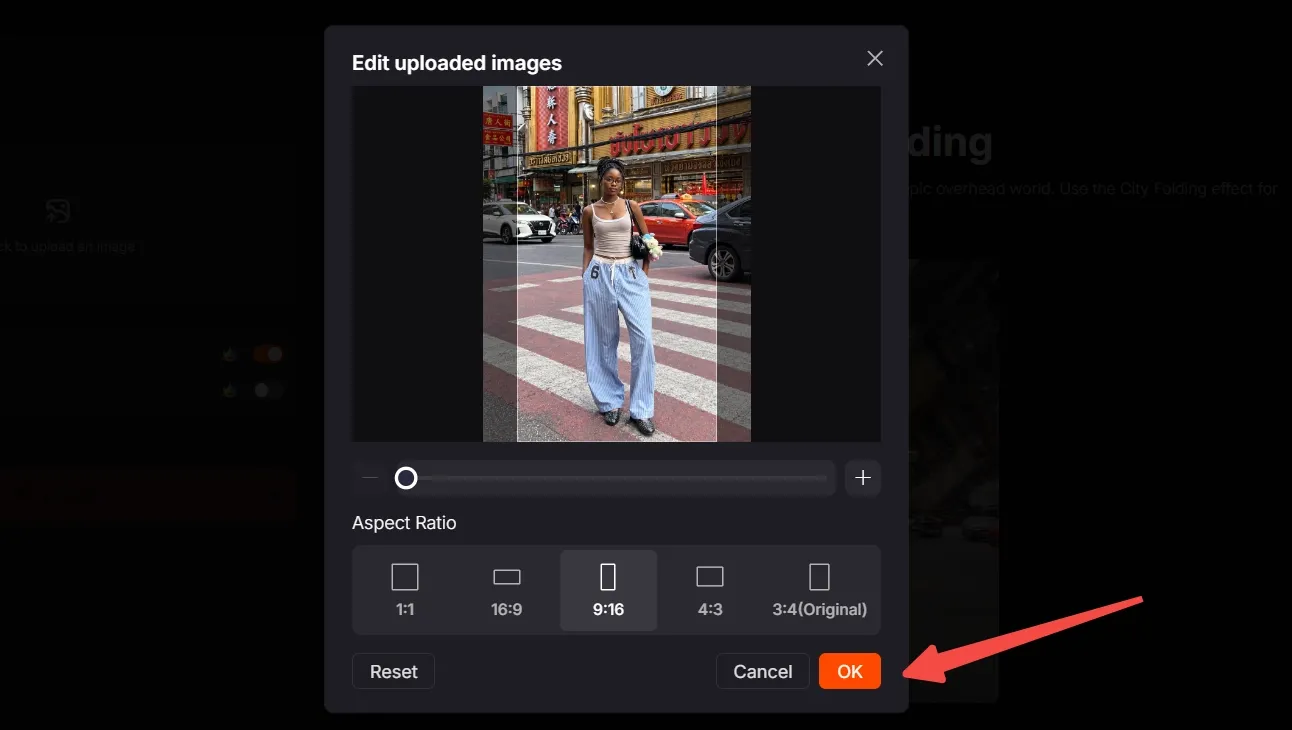Switch to 3:4 (Original) aspect ratio

(819, 590)
